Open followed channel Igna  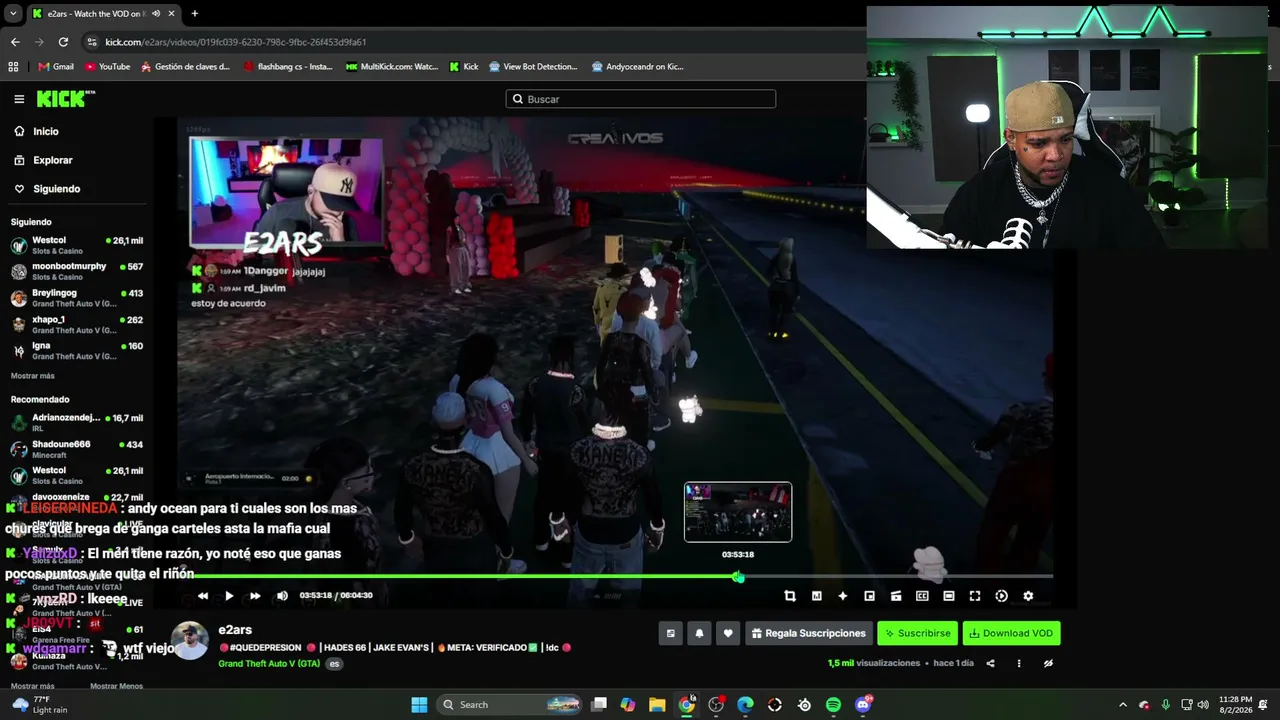point(77,350)
